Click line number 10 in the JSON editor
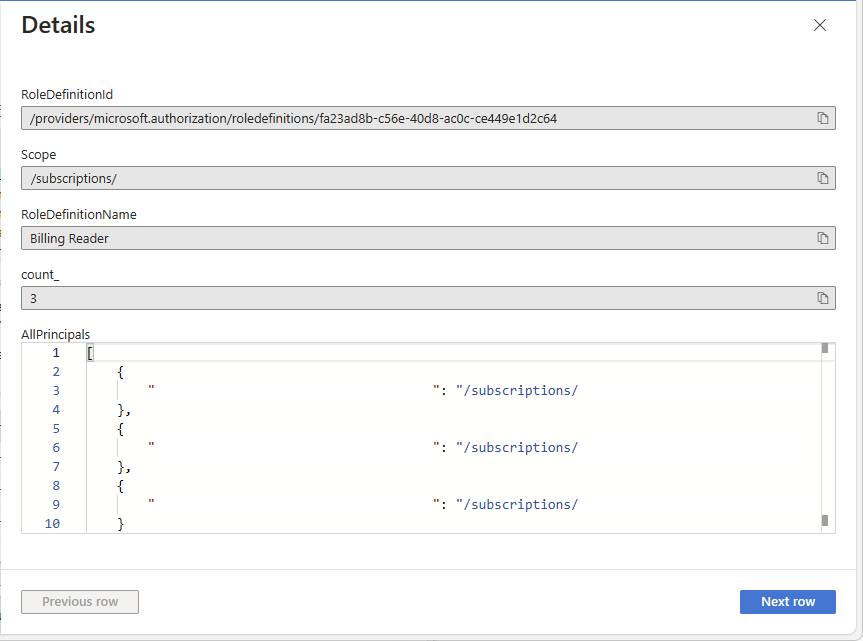863x641 pixels. coord(52,524)
